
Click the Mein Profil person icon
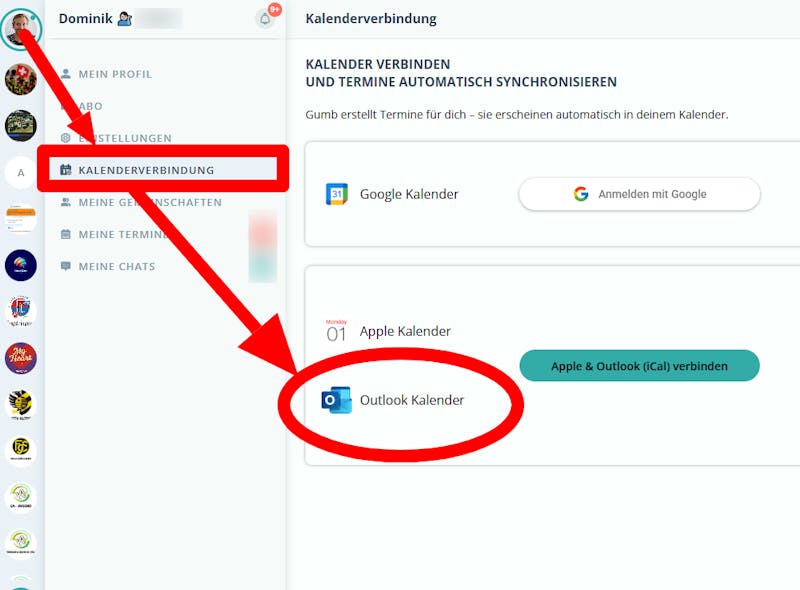pyautogui.click(x=66, y=74)
